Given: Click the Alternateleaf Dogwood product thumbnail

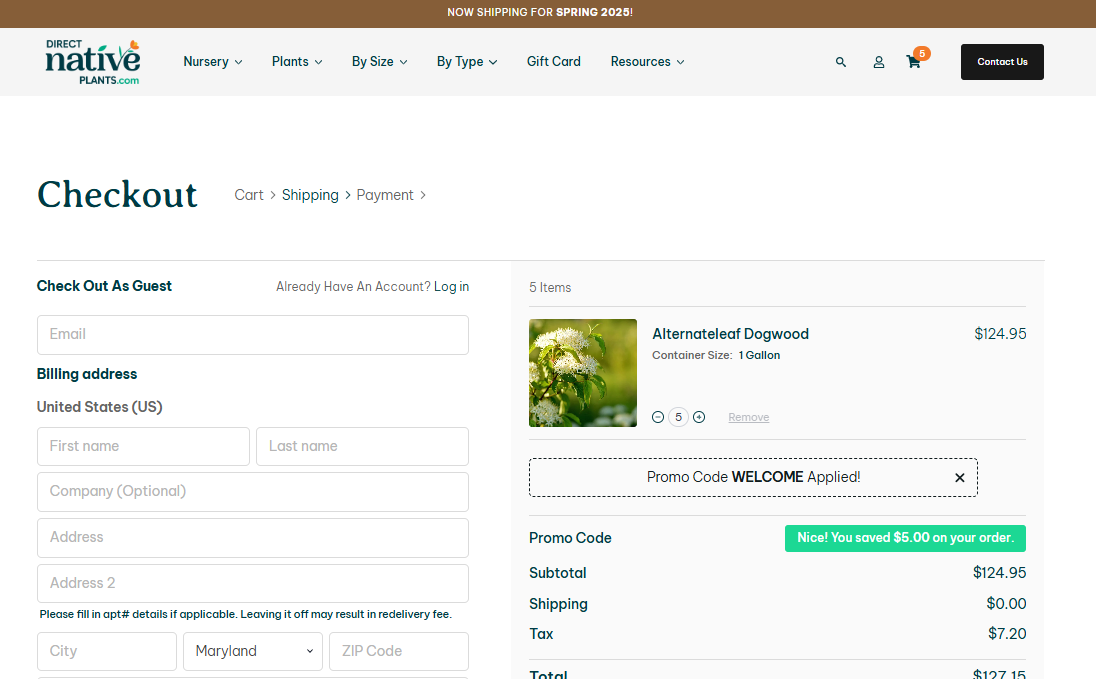Looking at the screenshot, I should click(x=583, y=373).
